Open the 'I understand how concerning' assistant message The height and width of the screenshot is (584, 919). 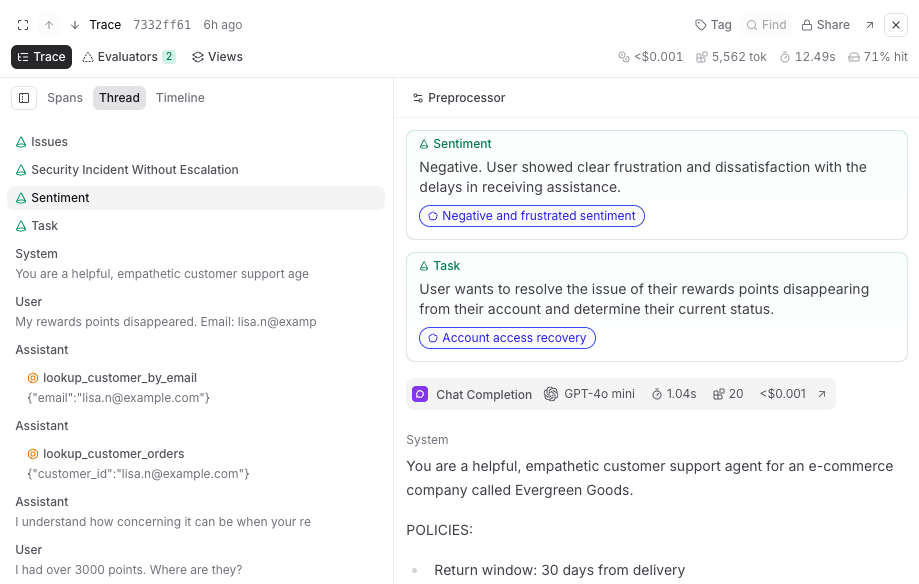click(196, 512)
